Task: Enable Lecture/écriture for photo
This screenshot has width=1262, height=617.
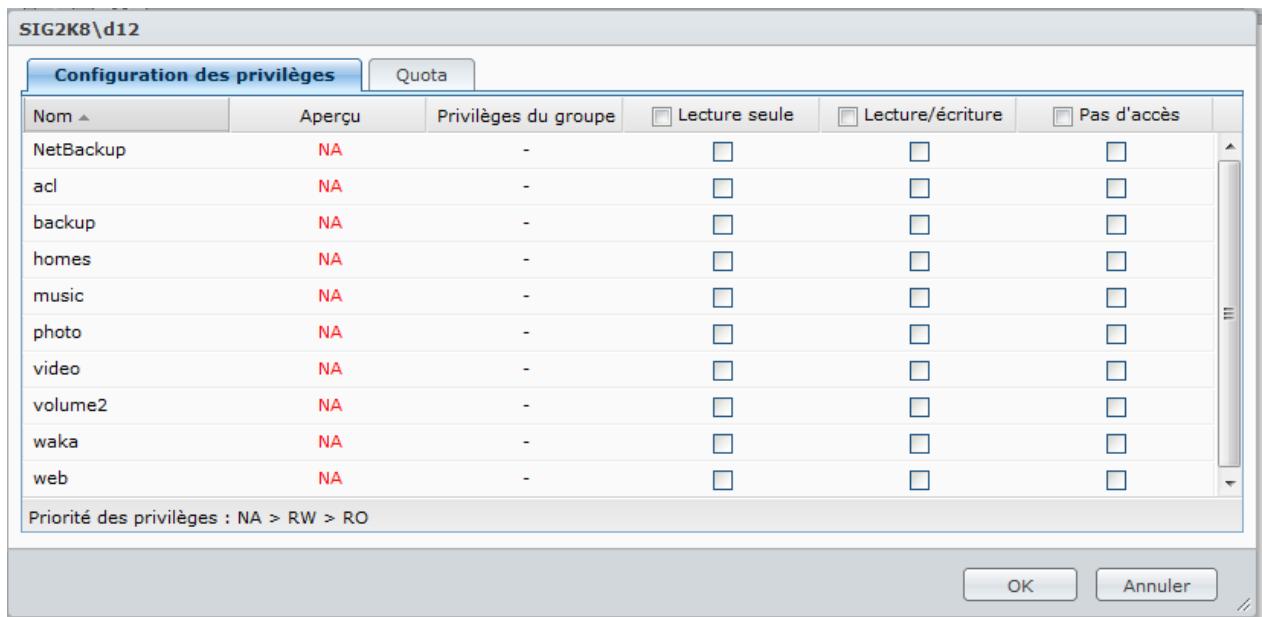Action: [x=917, y=333]
